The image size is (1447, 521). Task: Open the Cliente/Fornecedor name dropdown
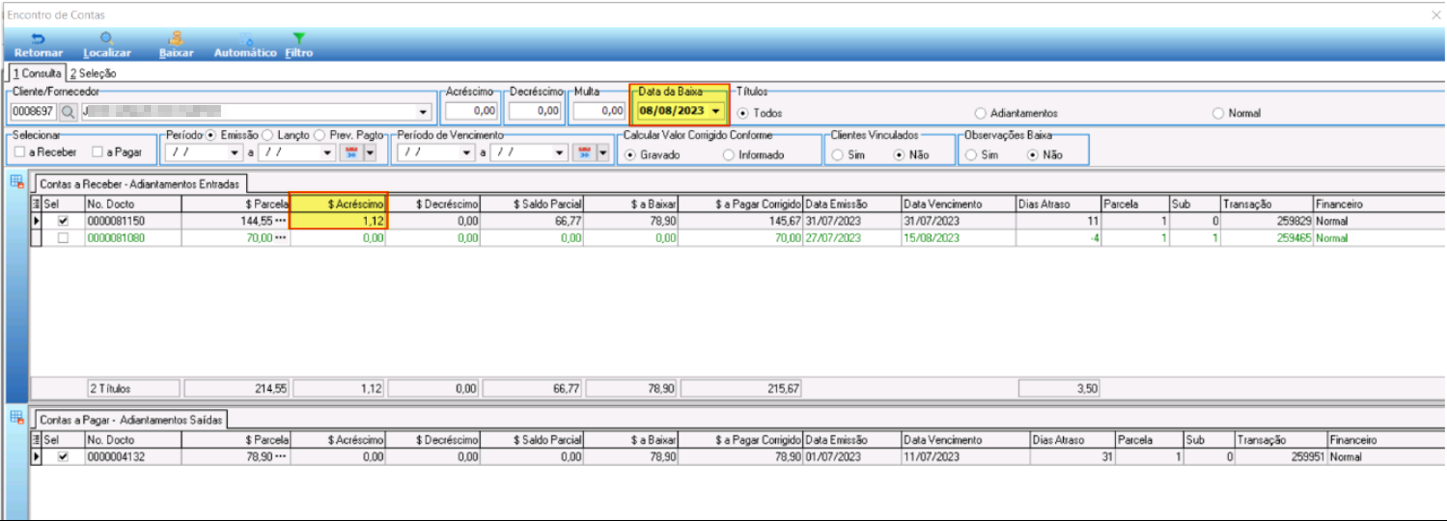423,112
